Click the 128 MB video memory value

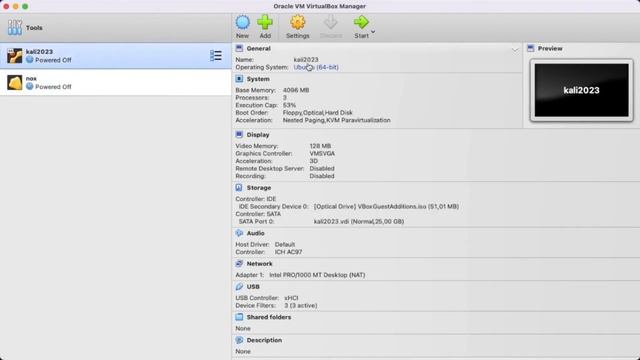pyautogui.click(x=320, y=146)
